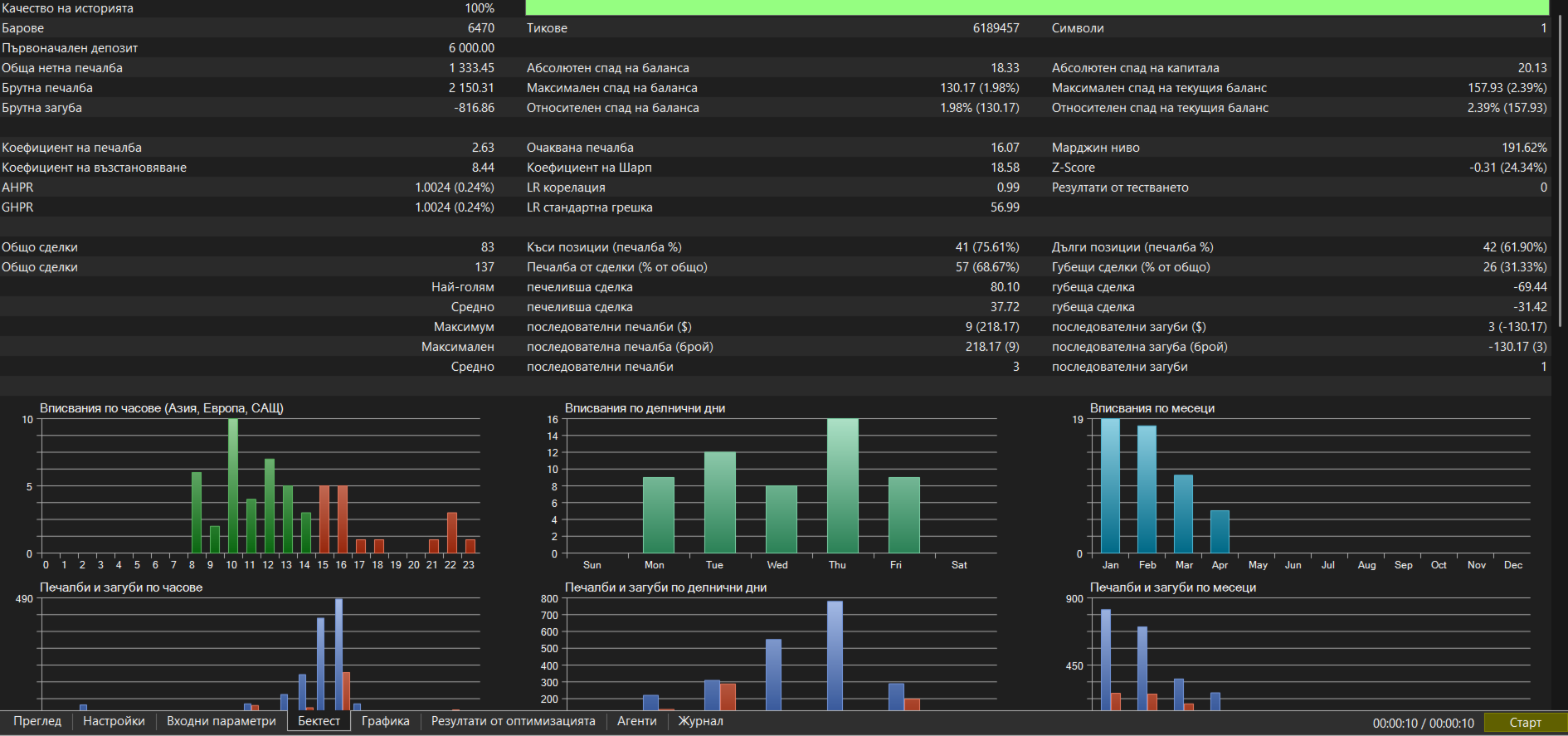
Task: Open the Агенти tab
Action: 637,721
